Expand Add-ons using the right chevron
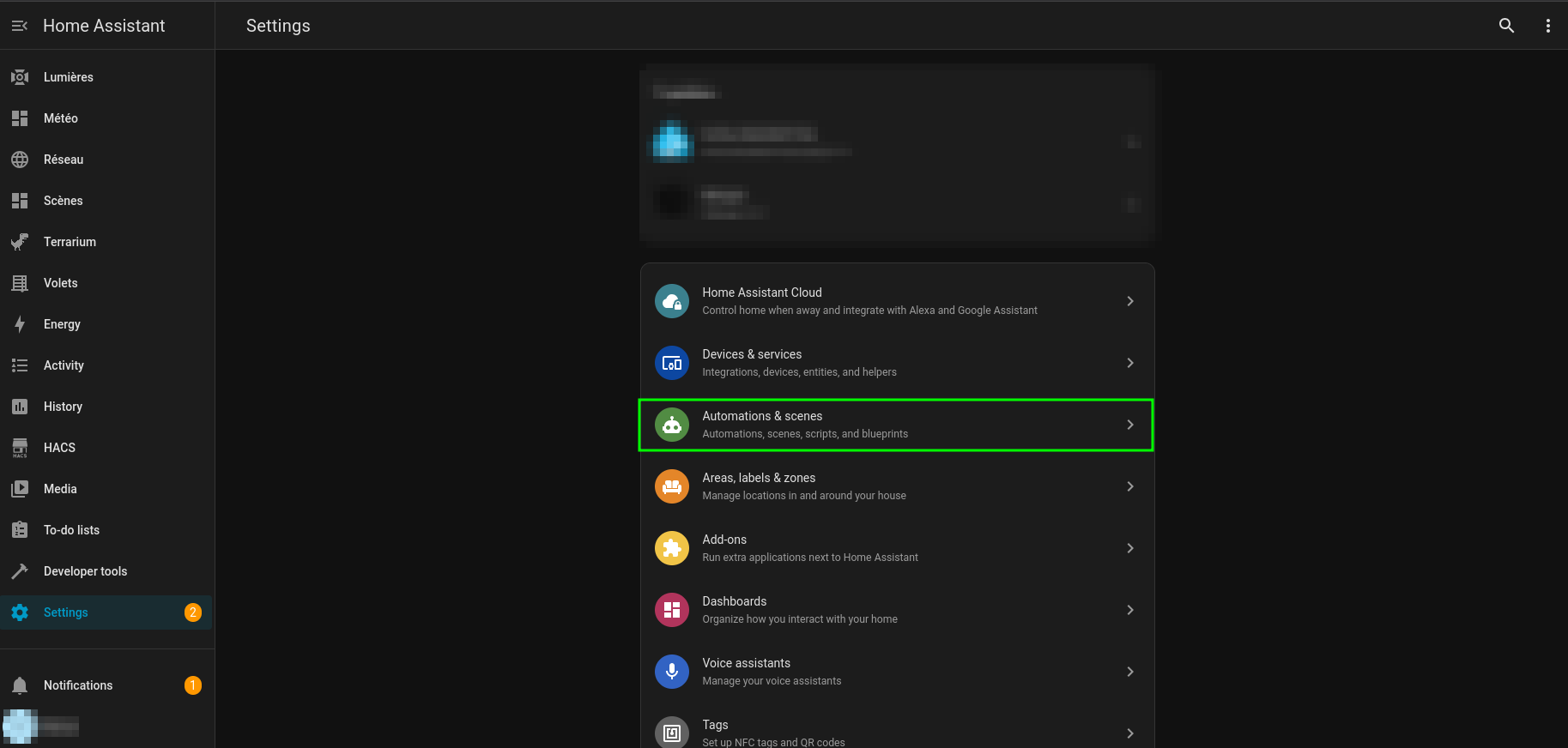The height and width of the screenshot is (748, 1568). [1129, 548]
